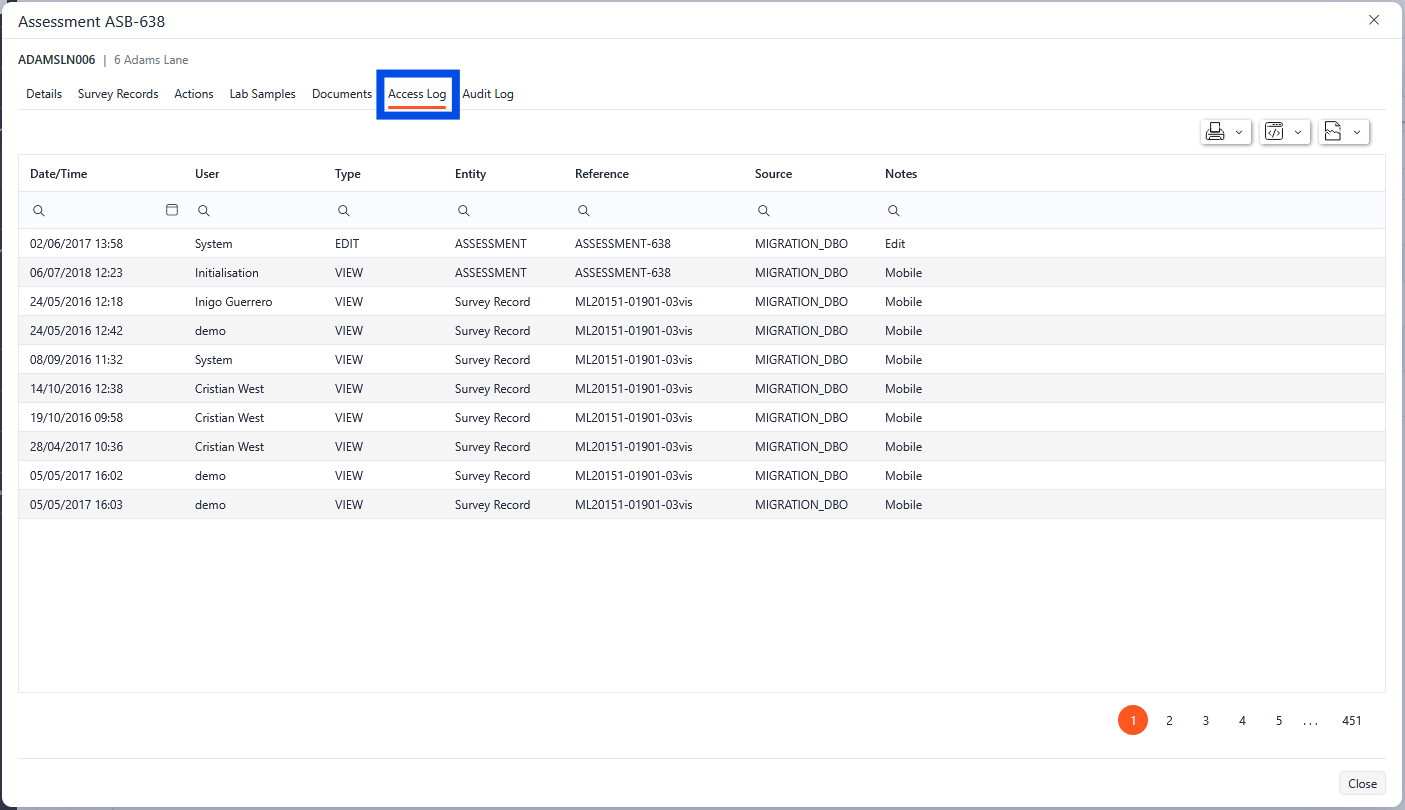
Task: Click the torn page document icon
Action: pos(1333,132)
